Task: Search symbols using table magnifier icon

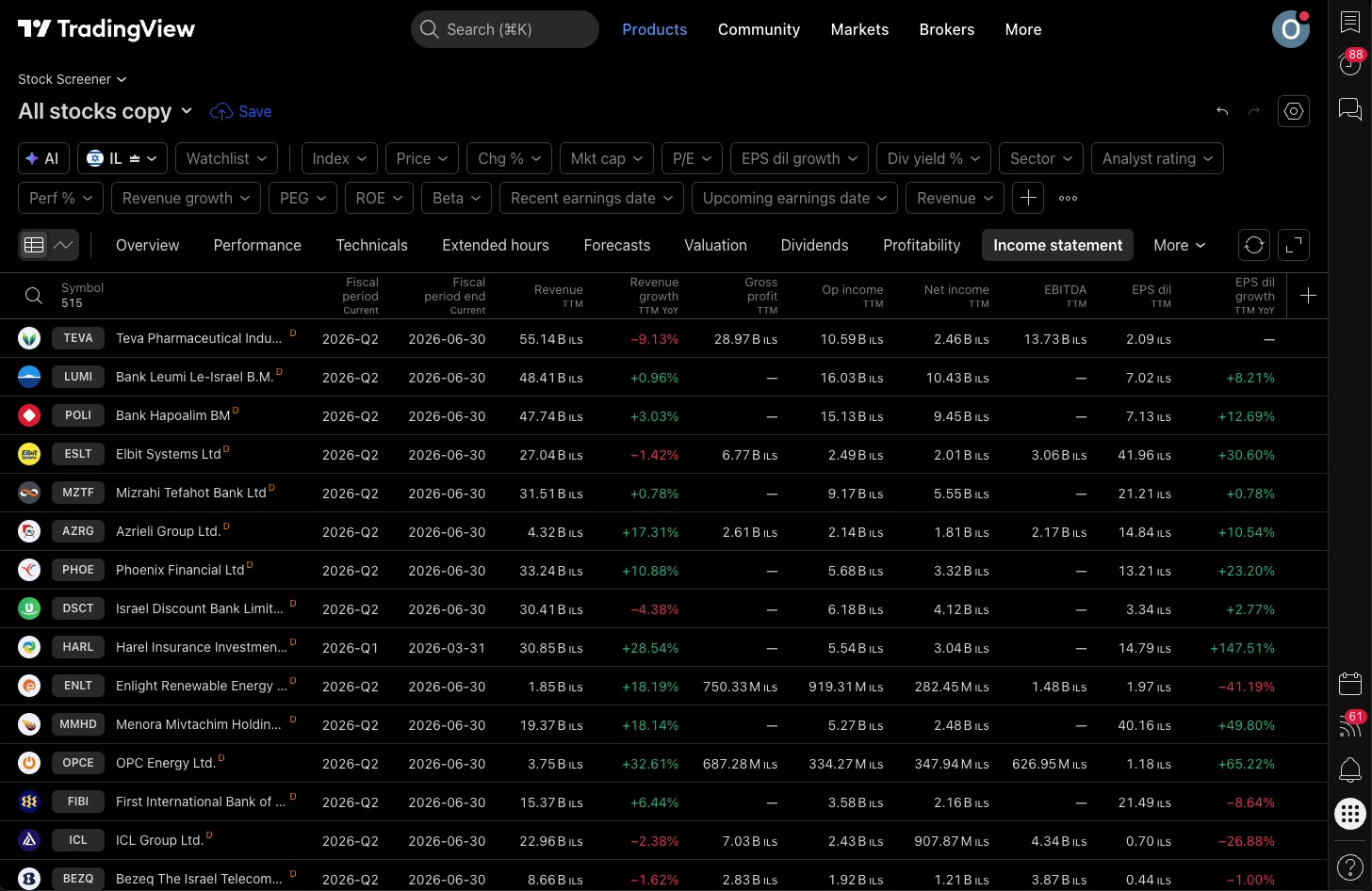Action: (33, 296)
